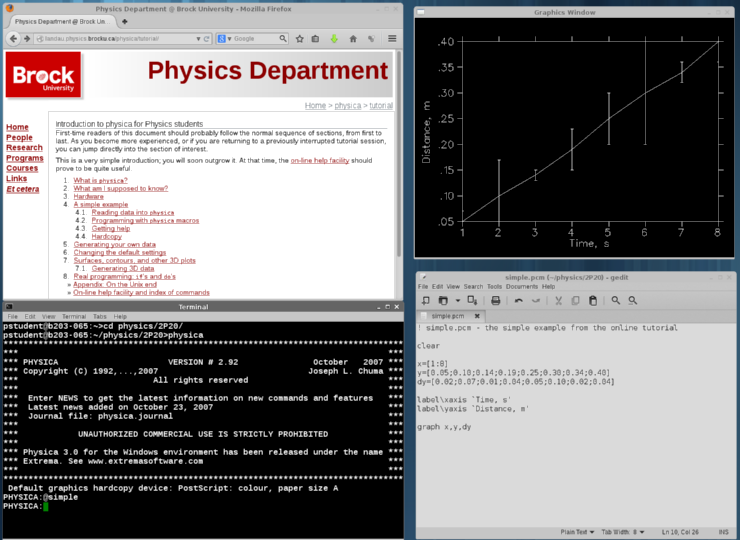Follow the 'on-line help facility' link
The width and height of the screenshot is (740, 540).
click(319, 160)
